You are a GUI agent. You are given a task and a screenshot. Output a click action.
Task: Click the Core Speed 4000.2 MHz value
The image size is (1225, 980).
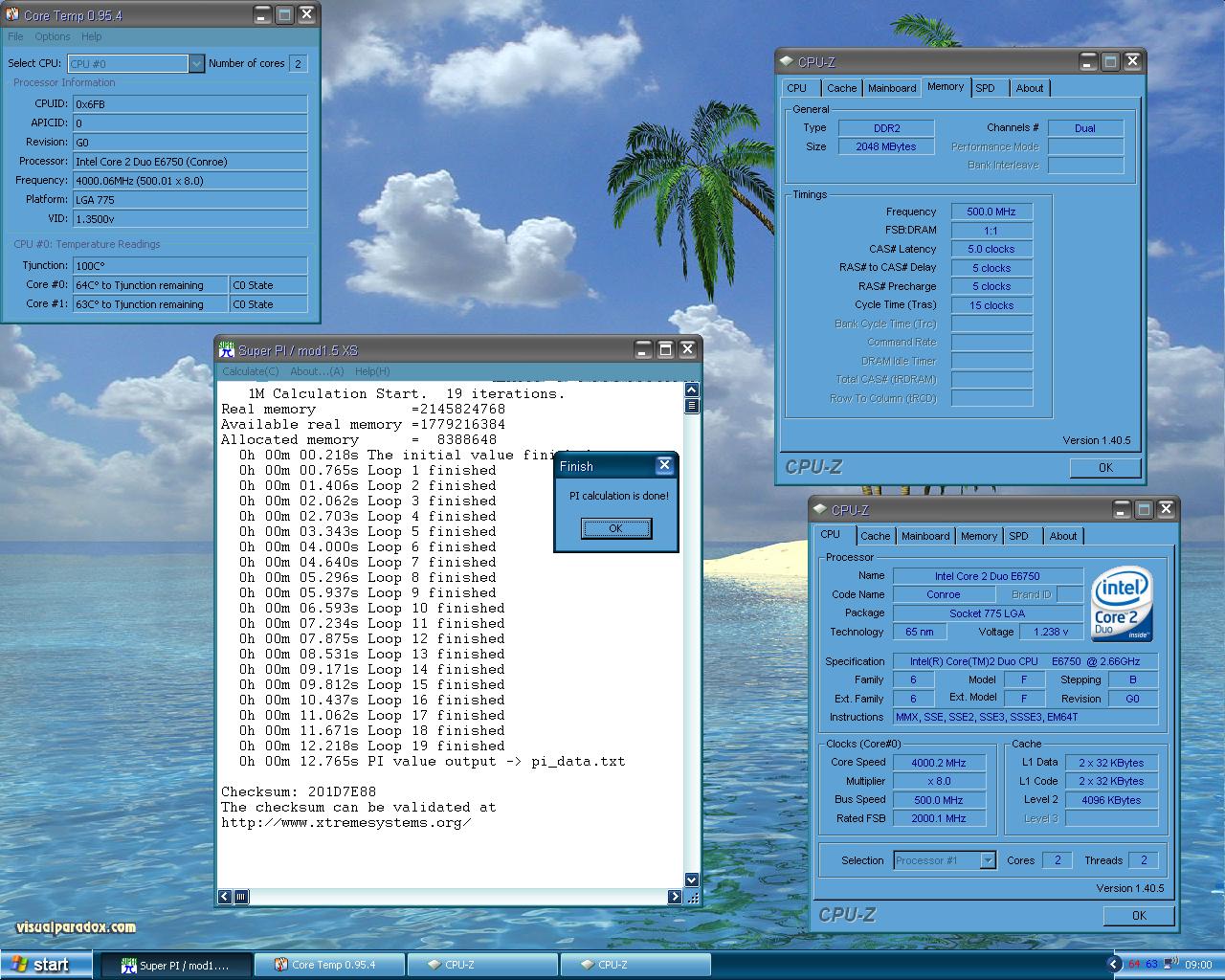tap(939, 763)
